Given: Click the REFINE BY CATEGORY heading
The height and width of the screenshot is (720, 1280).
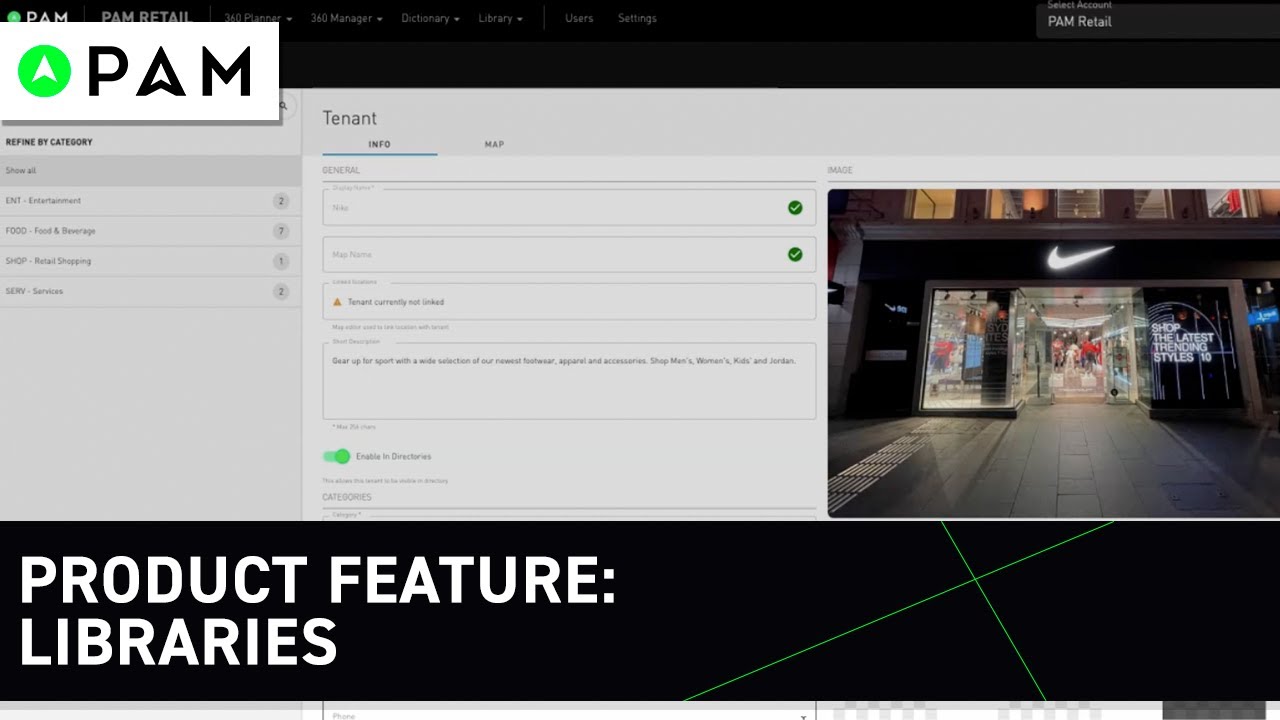Looking at the screenshot, I should click(x=49, y=142).
